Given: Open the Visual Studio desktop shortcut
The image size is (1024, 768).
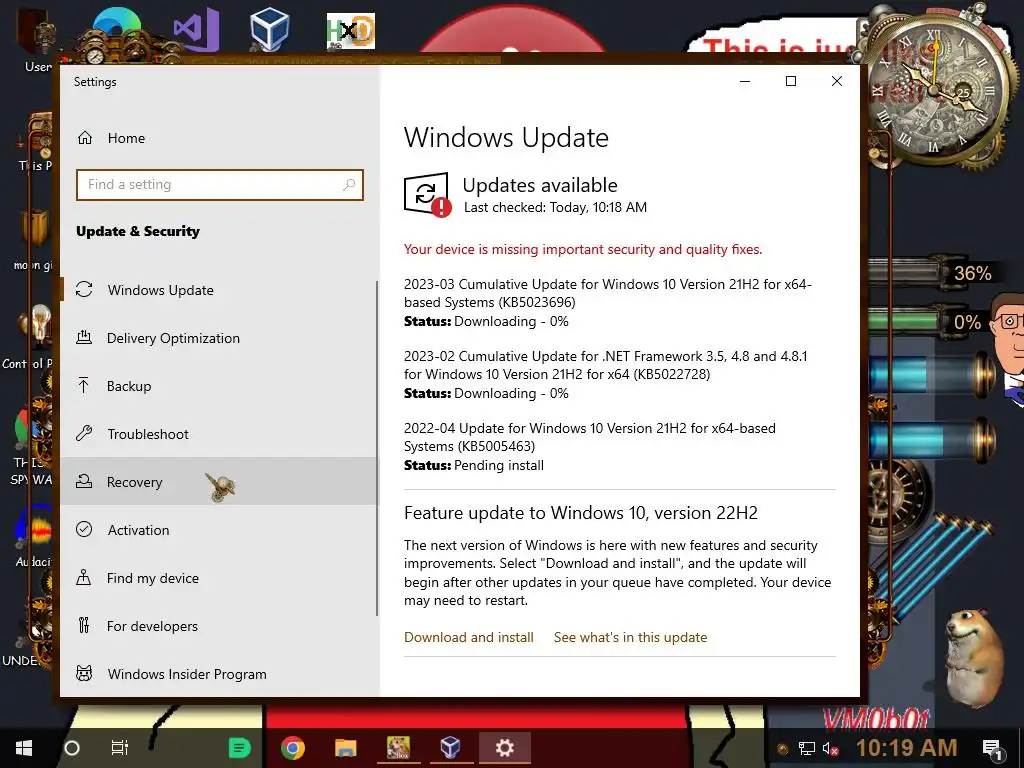Looking at the screenshot, I should pos(196,29).
